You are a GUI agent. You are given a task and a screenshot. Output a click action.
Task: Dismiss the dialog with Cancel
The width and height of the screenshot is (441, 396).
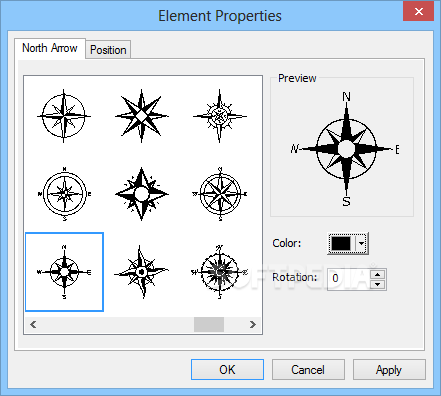[x=308, y=369]
